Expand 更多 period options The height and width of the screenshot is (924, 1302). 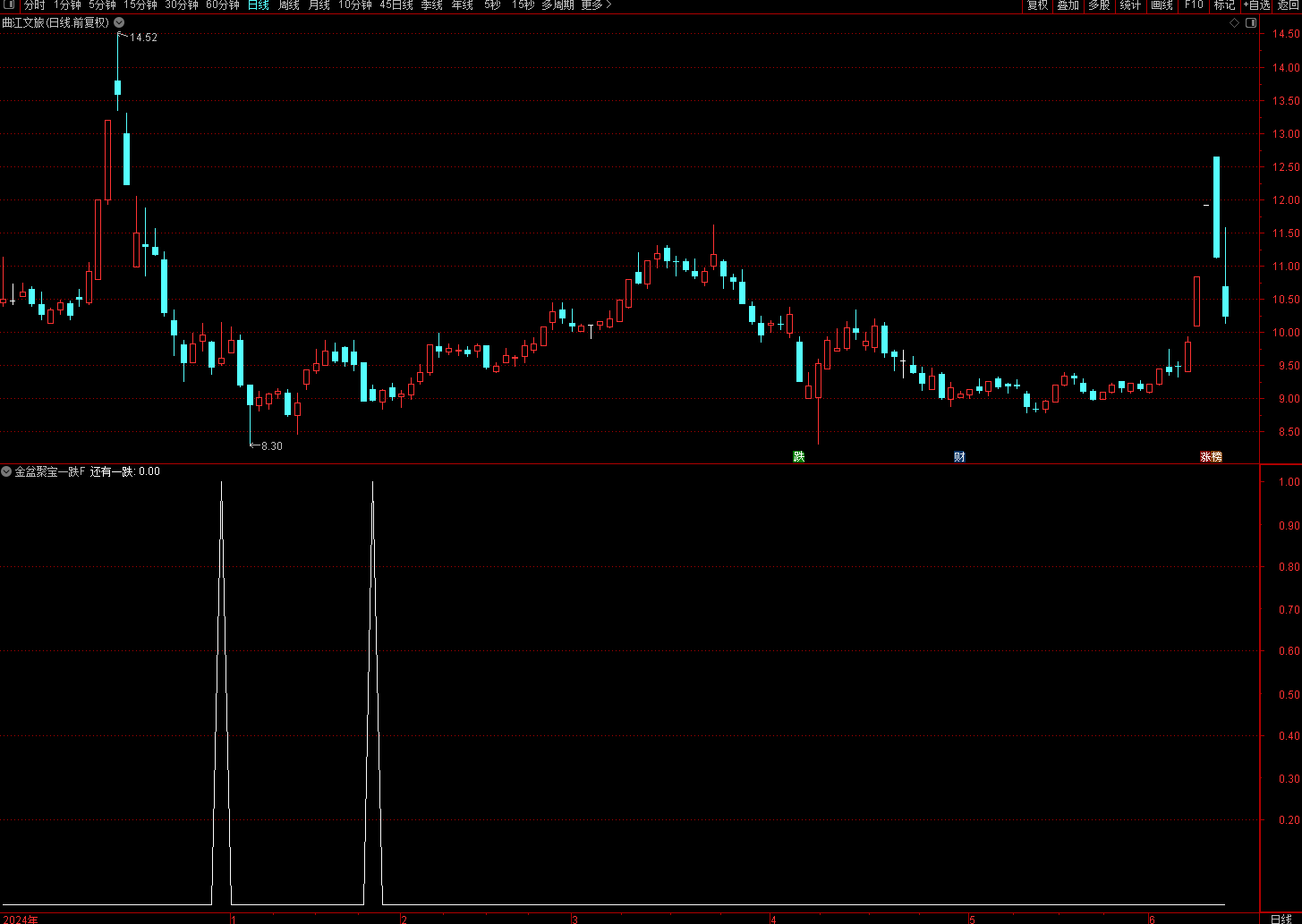coord(596,5)
